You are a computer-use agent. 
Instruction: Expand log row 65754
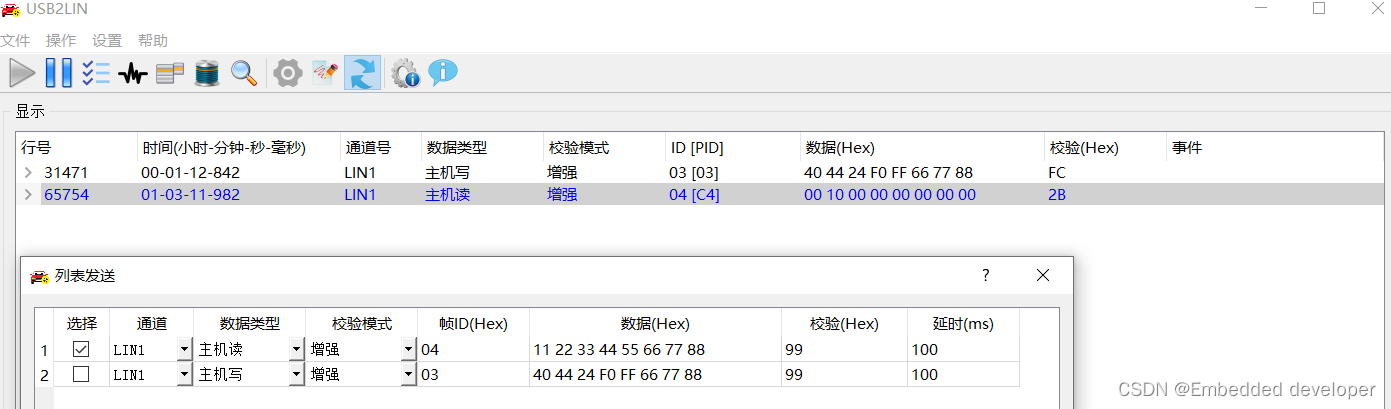tap(28, 195)
